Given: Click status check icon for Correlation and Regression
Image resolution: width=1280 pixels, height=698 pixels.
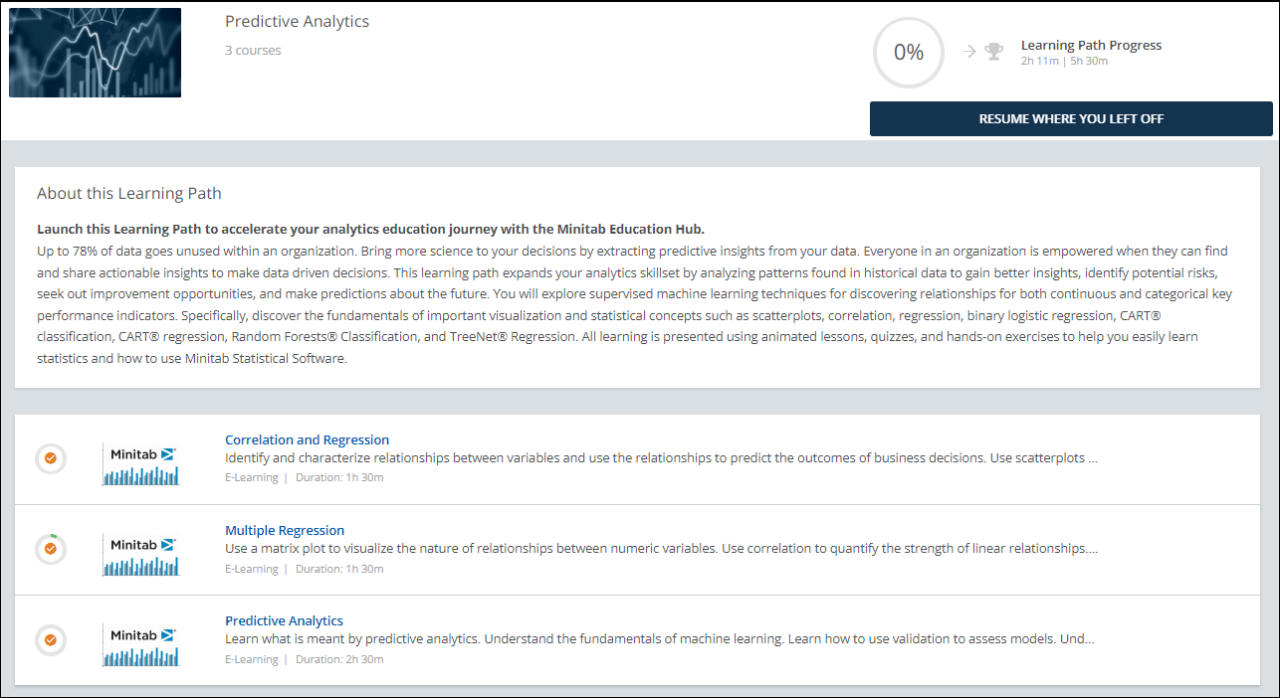Looking at the screenshot, I should point(50,459).
